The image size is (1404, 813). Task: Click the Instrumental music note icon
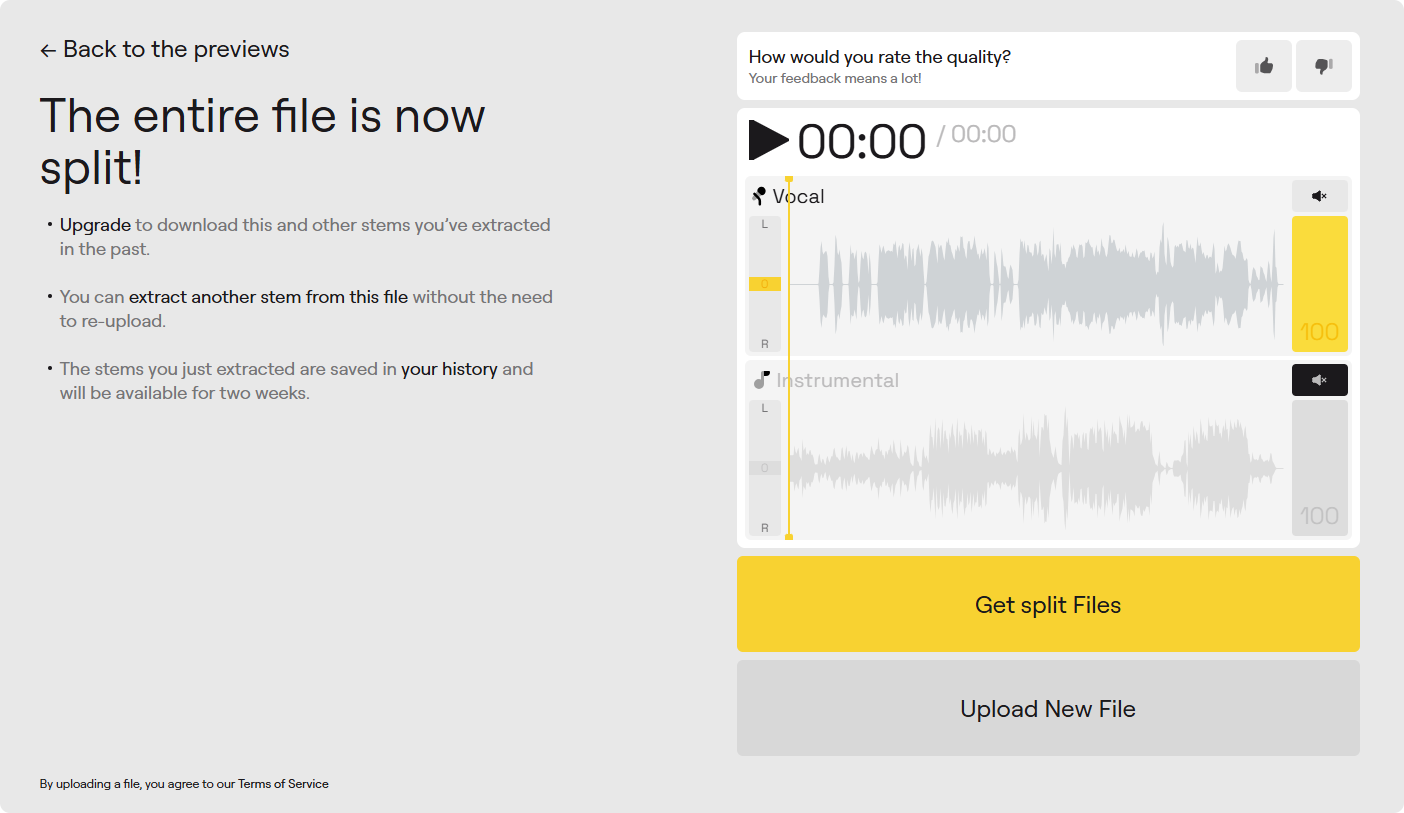click(761, 380)
